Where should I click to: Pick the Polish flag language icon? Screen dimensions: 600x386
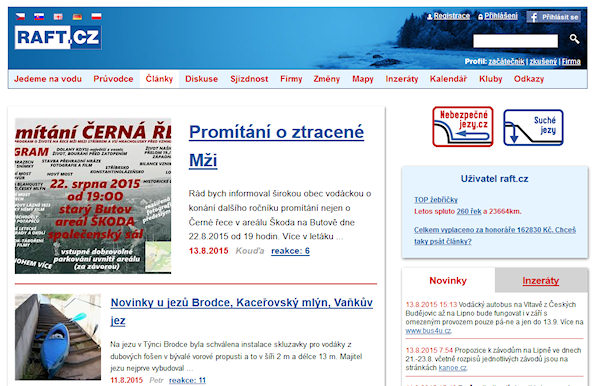(96, 16)
